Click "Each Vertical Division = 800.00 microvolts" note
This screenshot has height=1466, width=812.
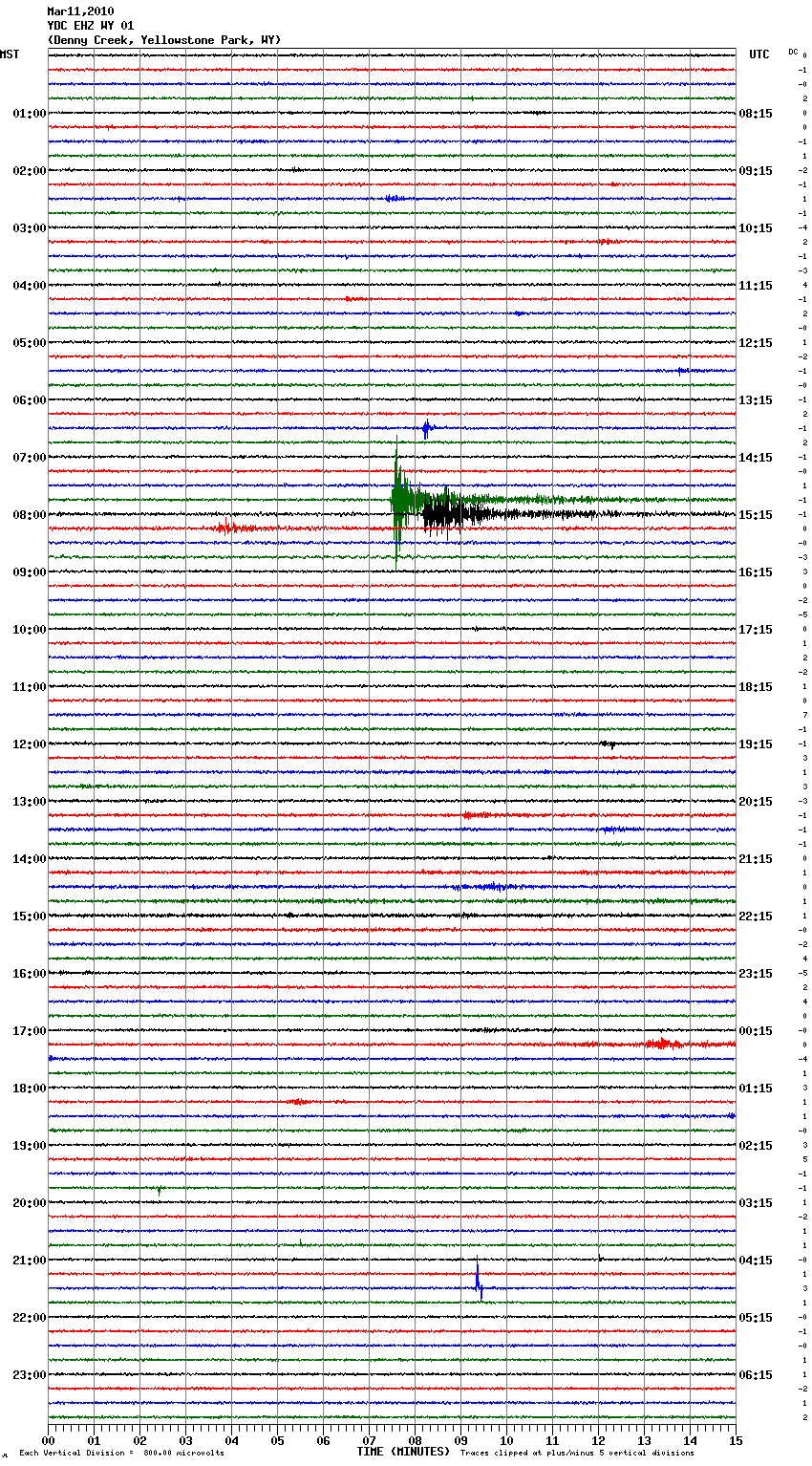click(121, 1454)
